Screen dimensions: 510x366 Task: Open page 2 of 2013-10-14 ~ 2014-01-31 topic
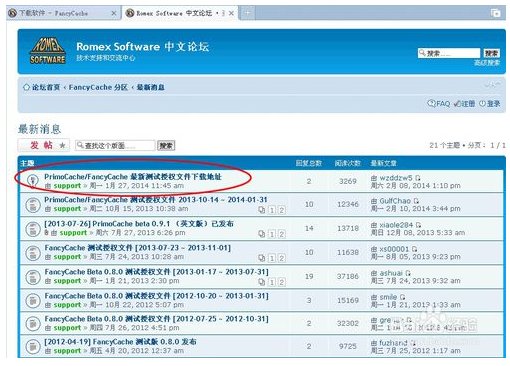click(x=282, y=210)
